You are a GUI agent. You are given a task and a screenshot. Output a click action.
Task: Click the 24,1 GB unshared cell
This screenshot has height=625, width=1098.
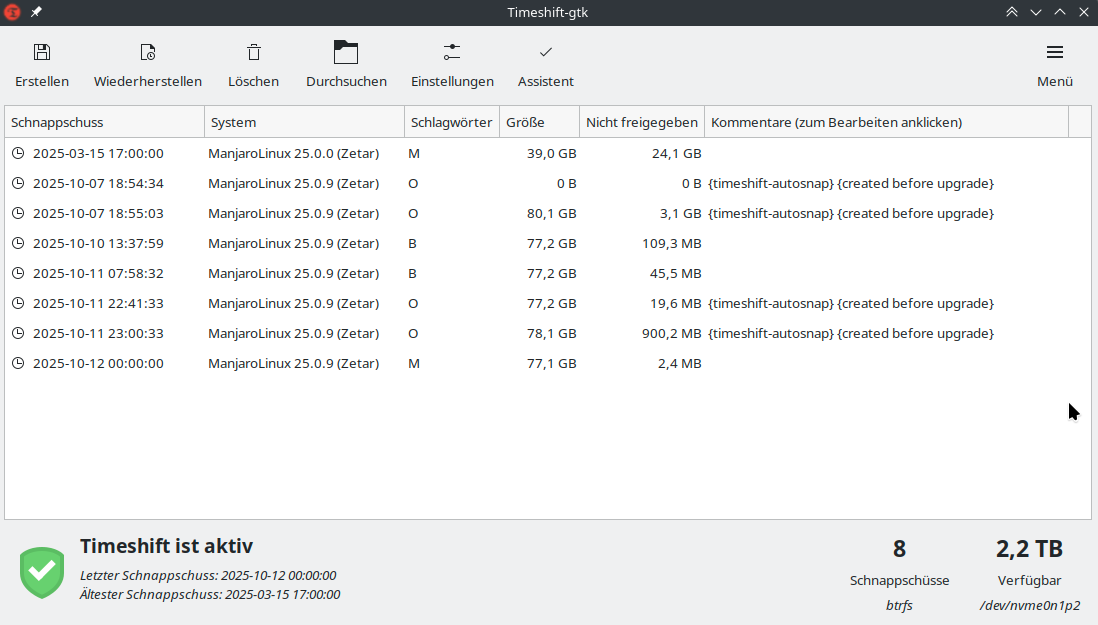coord(676,153)
